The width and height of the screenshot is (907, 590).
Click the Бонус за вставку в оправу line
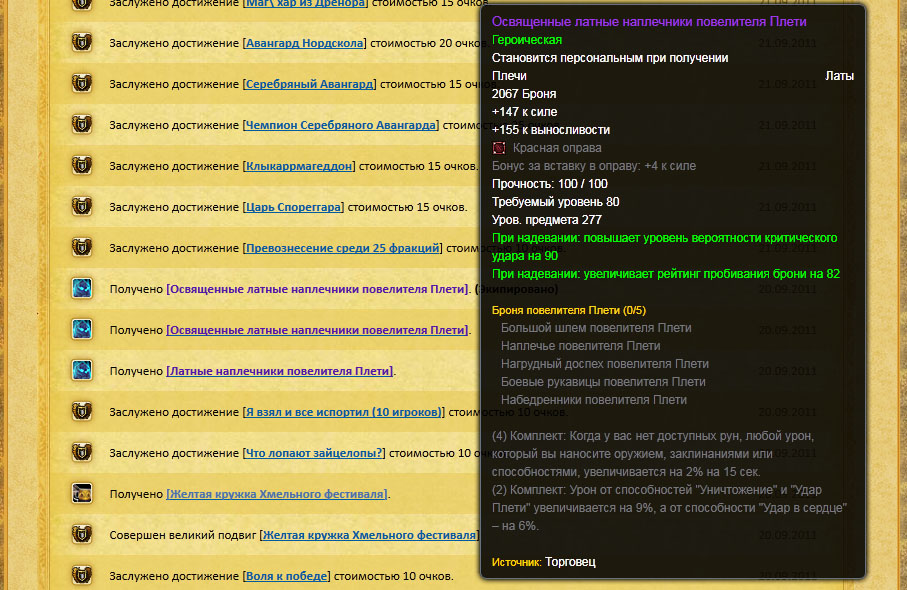tap(593, 166)
